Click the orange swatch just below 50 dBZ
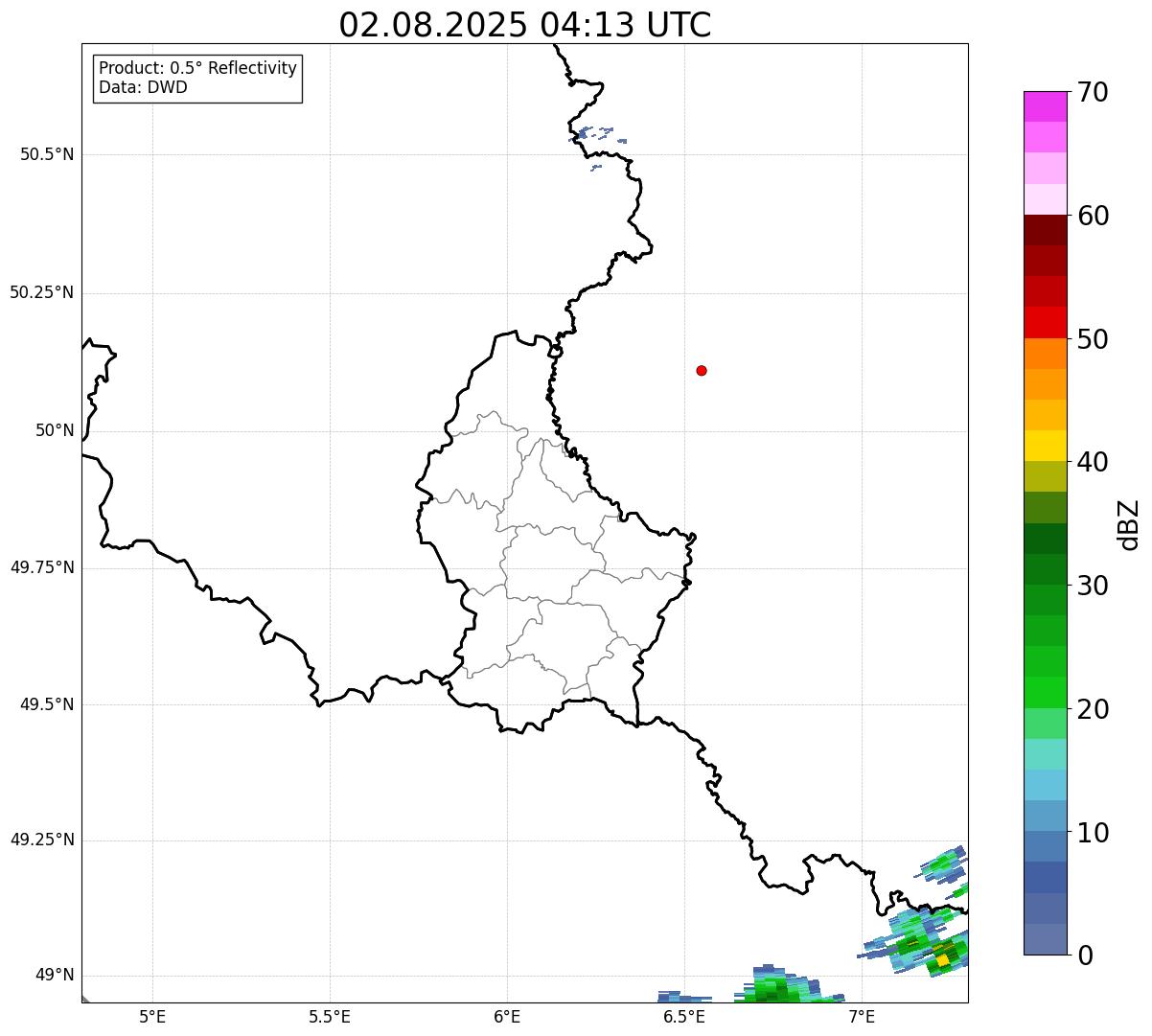Viewport: 1152px width, 1036px height. point(1045,354)
